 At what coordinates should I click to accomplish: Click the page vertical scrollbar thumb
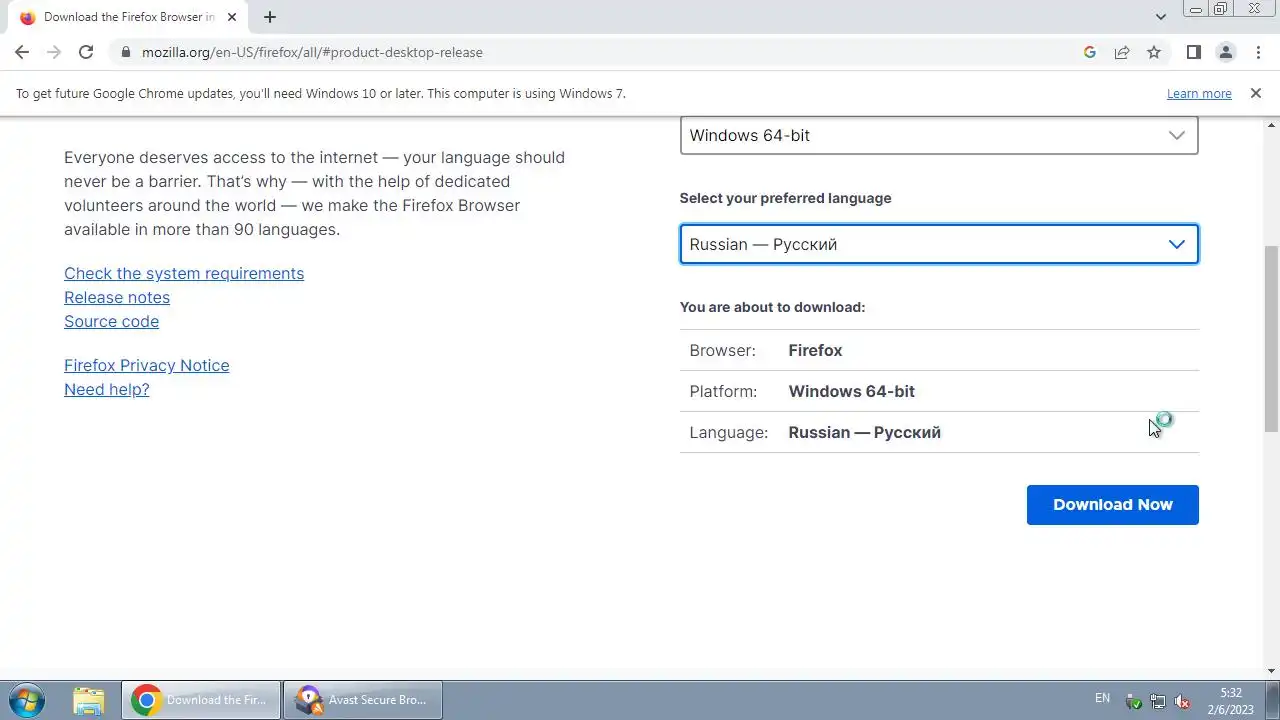[x=1271, y=338]
